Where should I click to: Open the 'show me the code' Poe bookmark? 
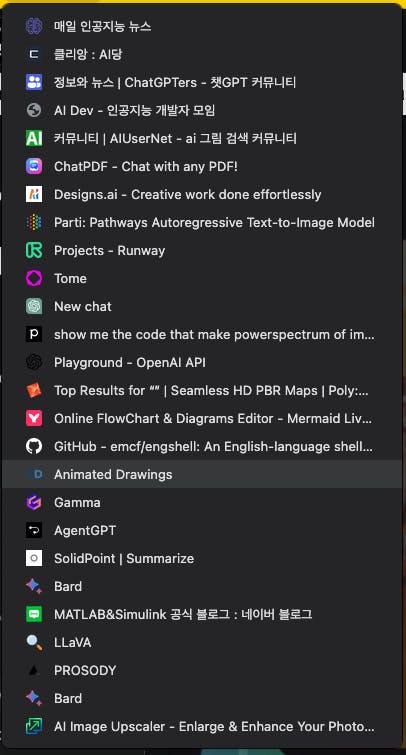pyautogui.click(x=202, y=334)
